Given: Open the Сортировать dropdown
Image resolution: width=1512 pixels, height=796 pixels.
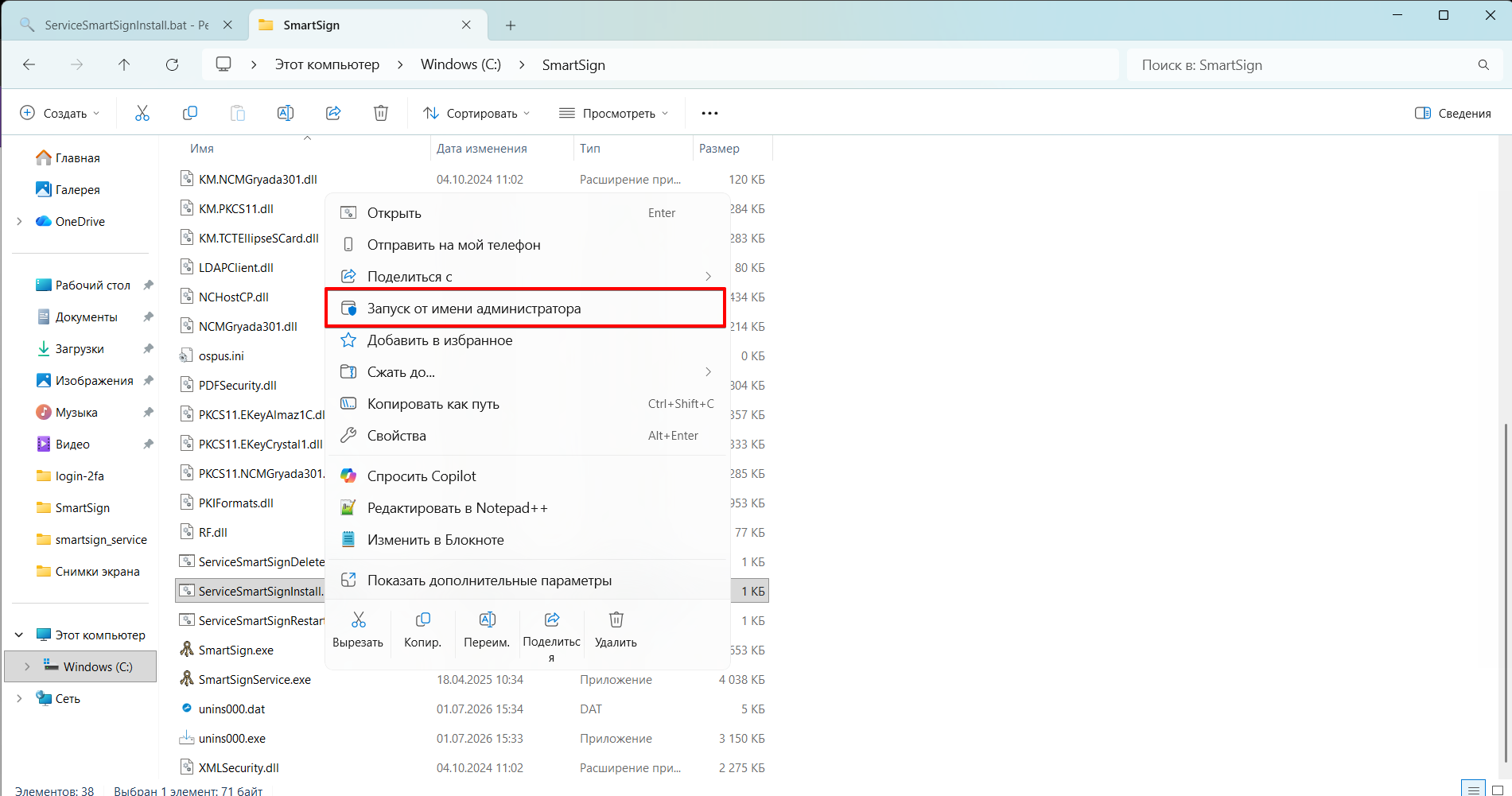Looking at the screenshot, I should [x=476, y=113].
